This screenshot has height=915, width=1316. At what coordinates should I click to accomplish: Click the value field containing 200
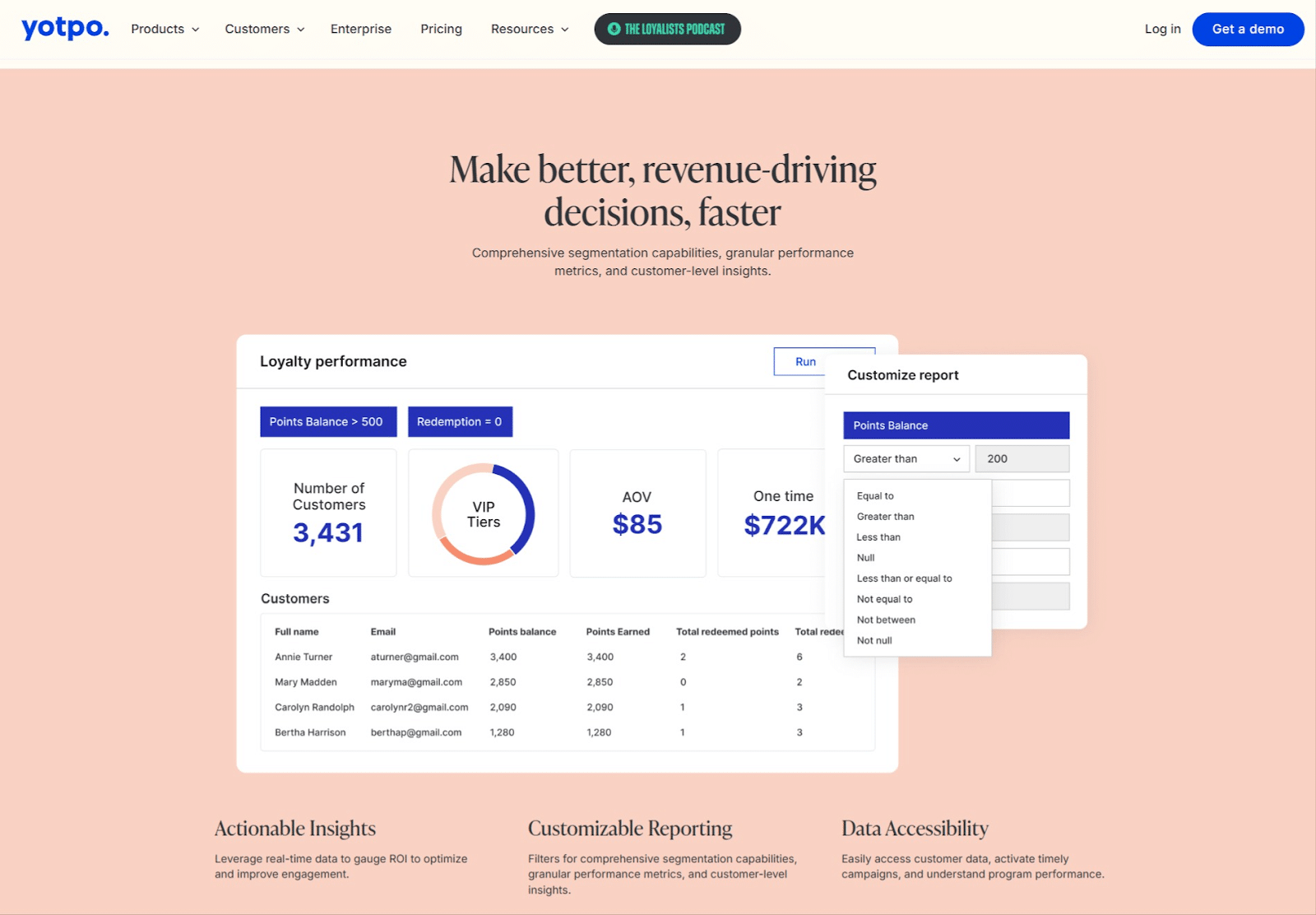(1022, 459)
